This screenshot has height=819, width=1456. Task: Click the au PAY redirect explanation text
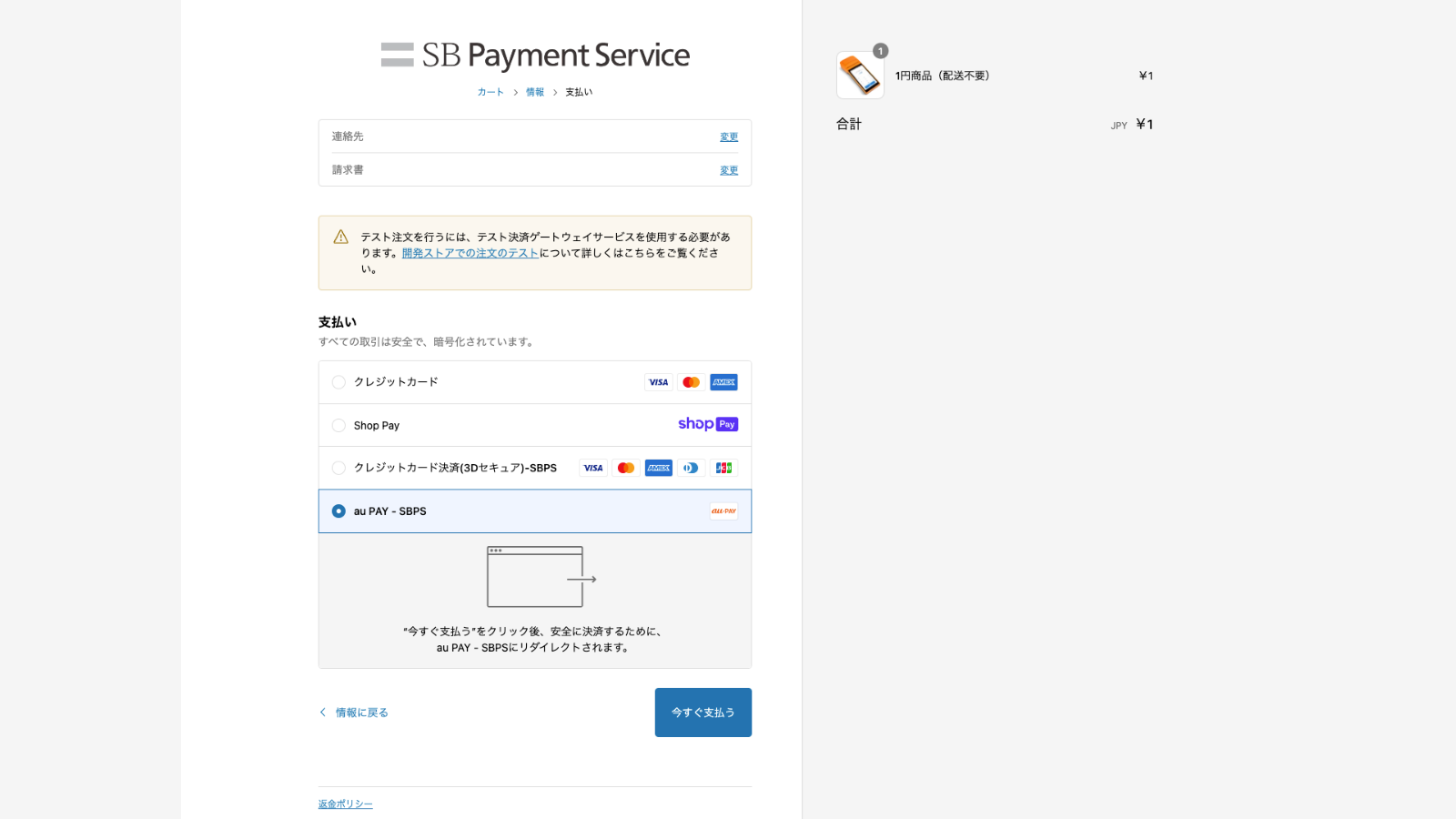pyautogui.click(x=534, y=640)
